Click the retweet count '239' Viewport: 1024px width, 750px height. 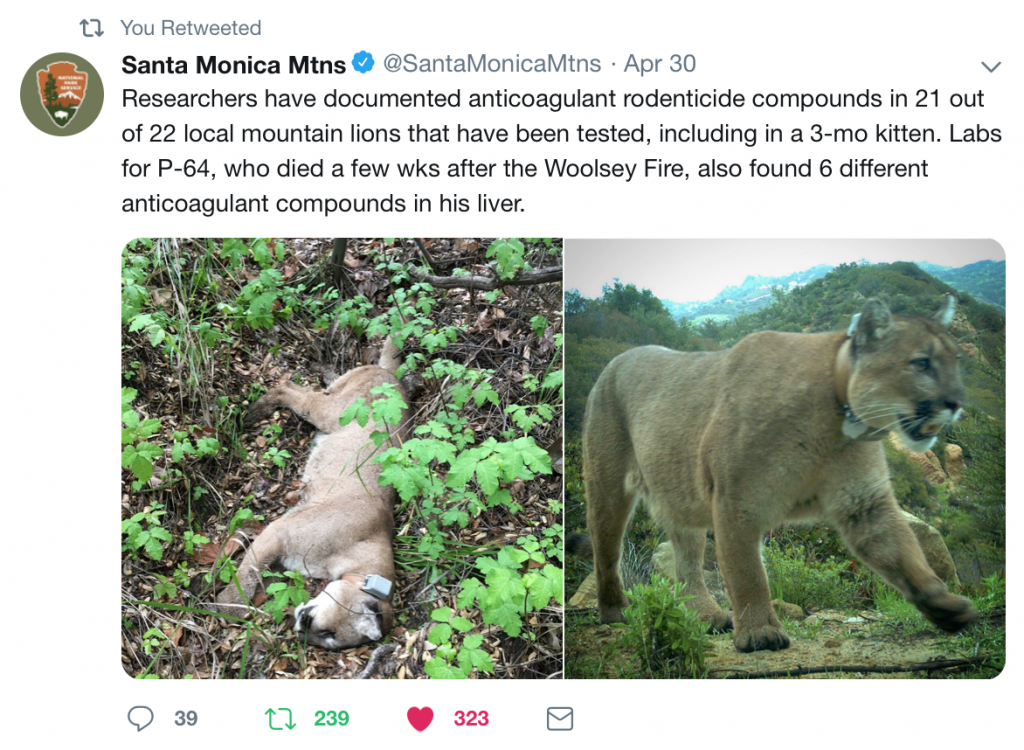pos(331,718)
